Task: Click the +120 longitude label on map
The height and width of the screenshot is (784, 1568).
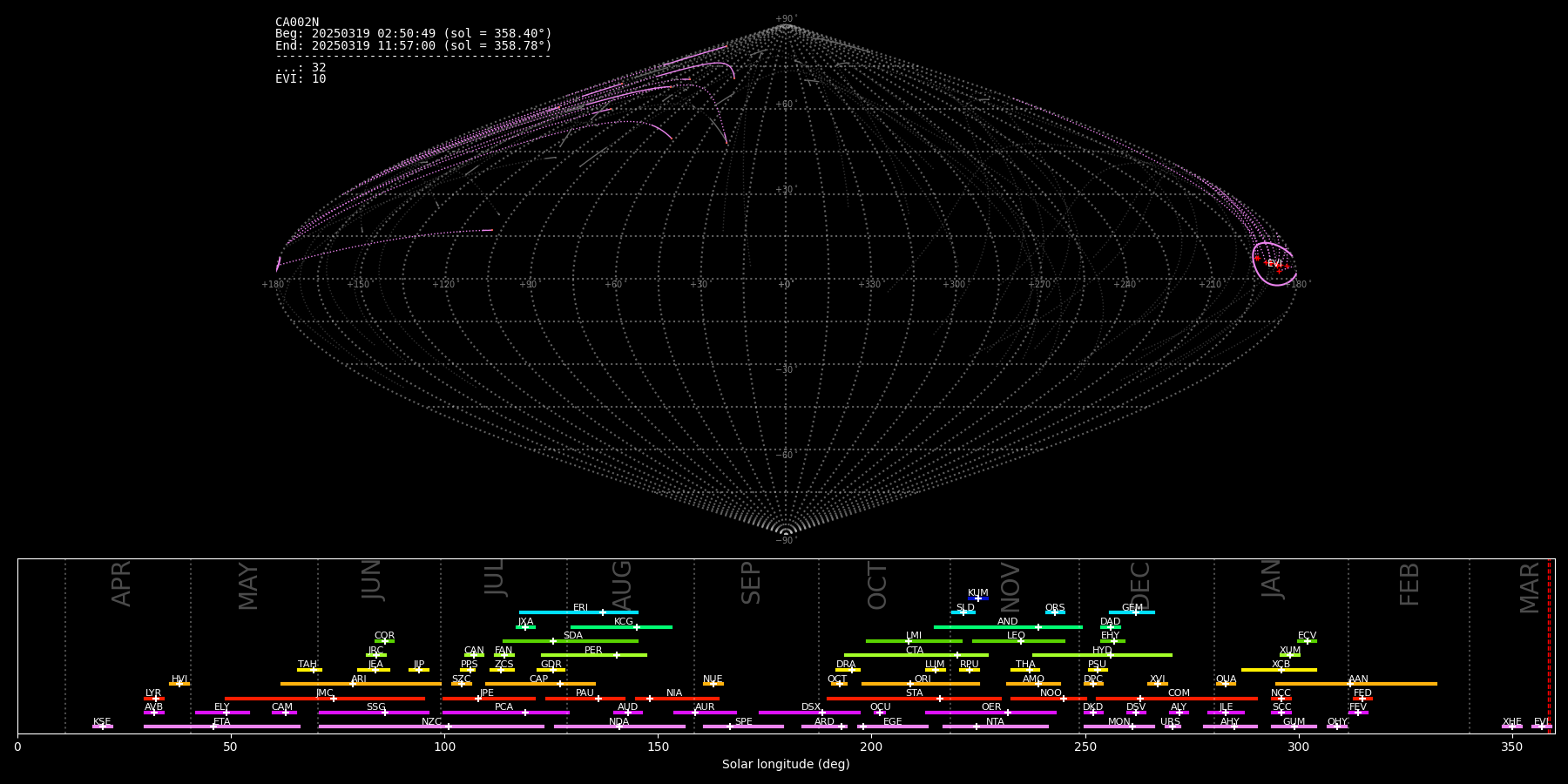Action: (x=443, y=285)
